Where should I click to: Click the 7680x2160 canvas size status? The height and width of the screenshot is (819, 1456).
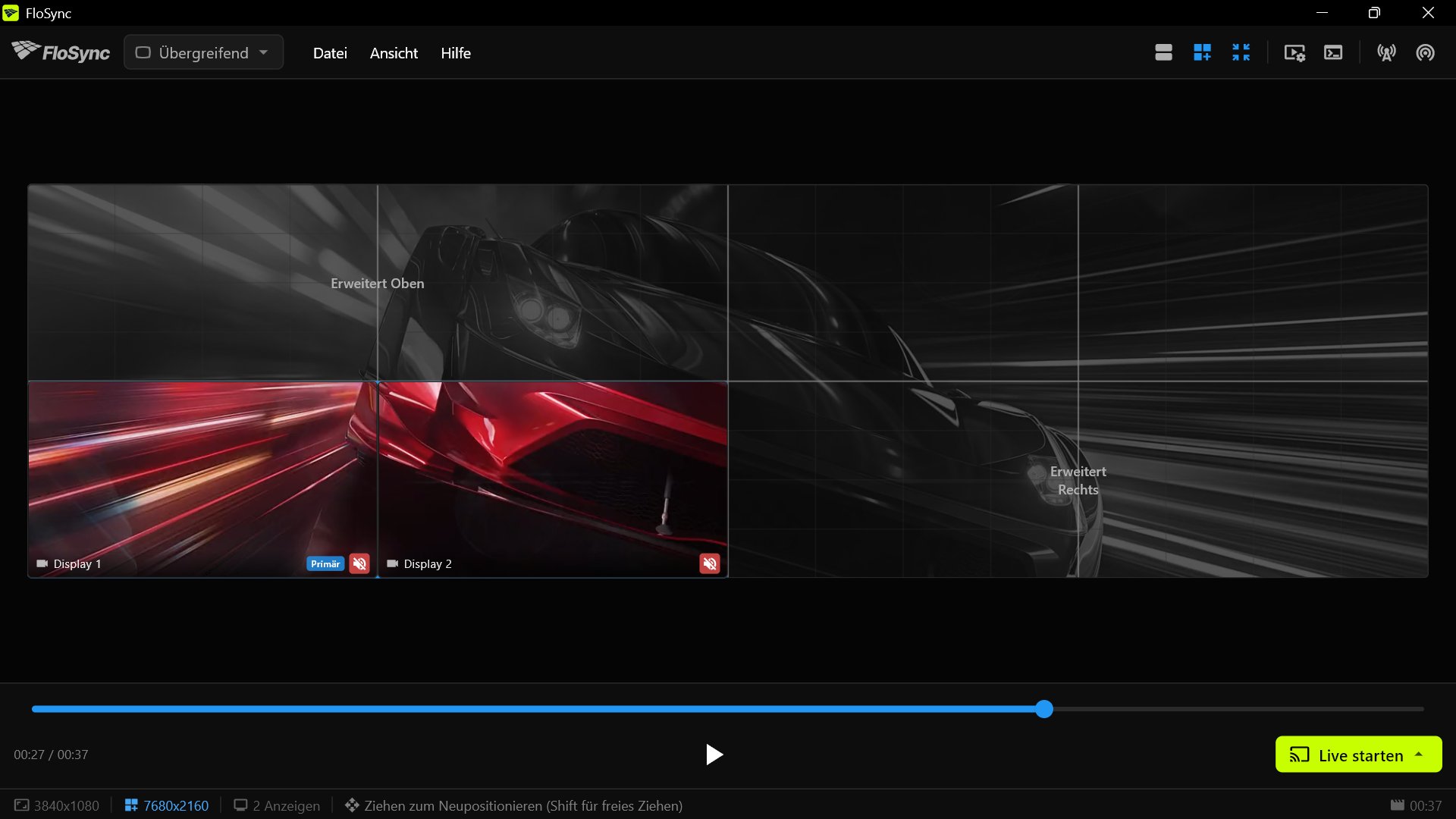click(x=167, y=805)
